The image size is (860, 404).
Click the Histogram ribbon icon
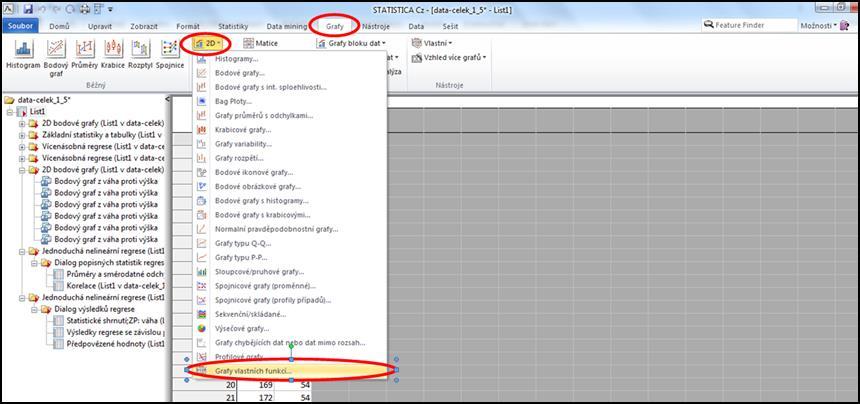tap(23, 54)
